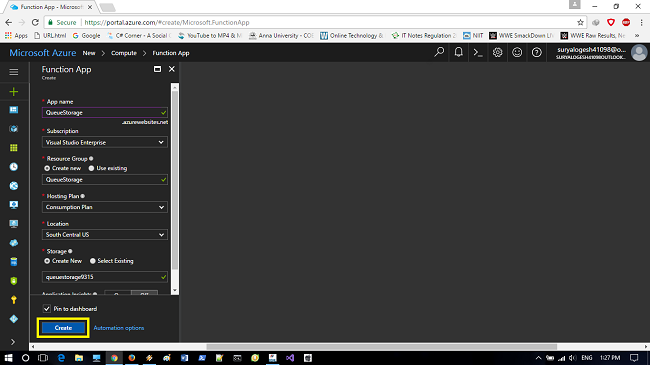Select Create new resource group radio
This screenshot has height=365, width=650.
[47, 168]
